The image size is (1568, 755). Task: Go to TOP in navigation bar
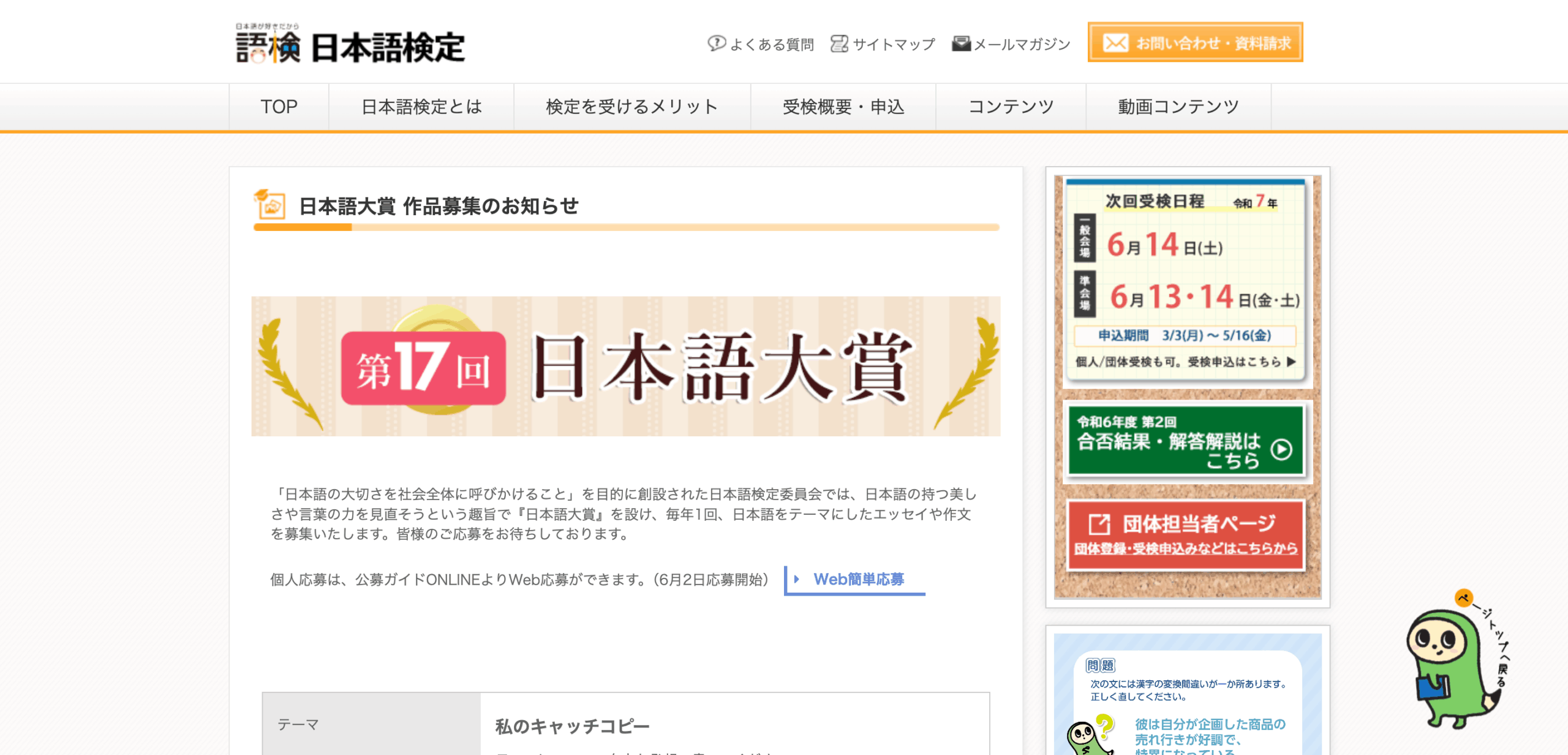point(279,107)
